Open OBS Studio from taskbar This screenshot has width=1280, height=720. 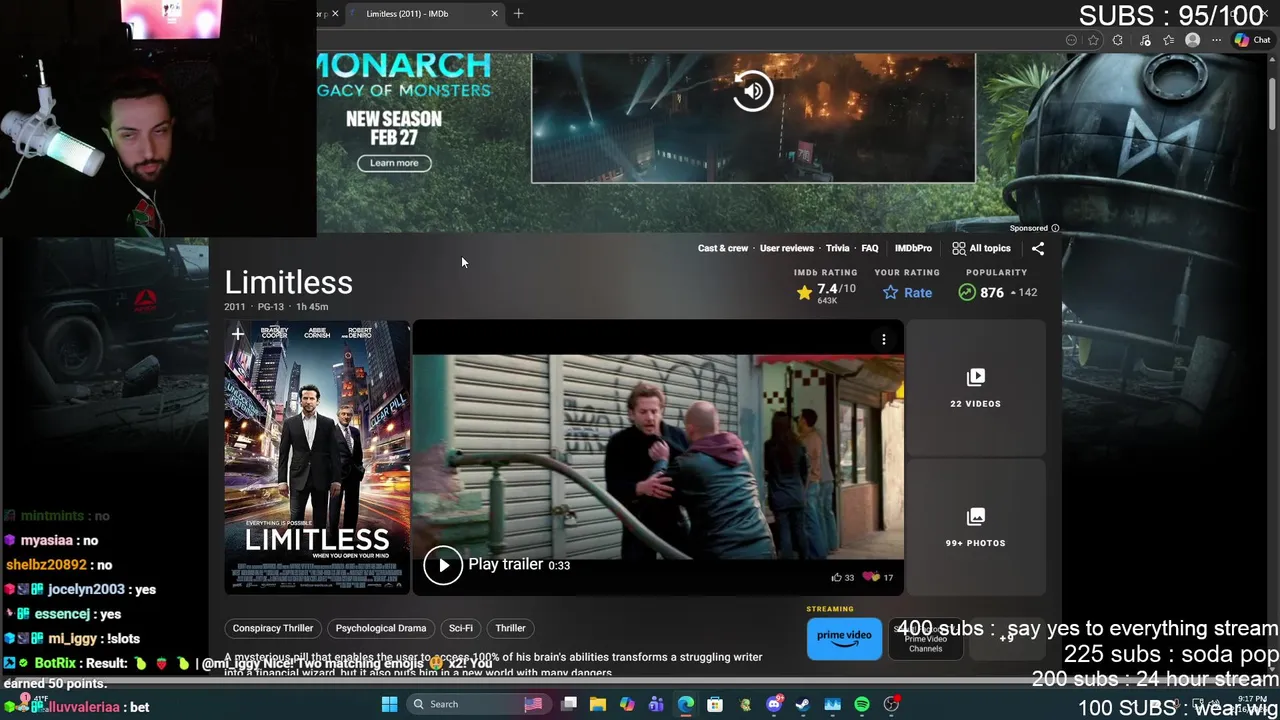[x=891, y=704]
